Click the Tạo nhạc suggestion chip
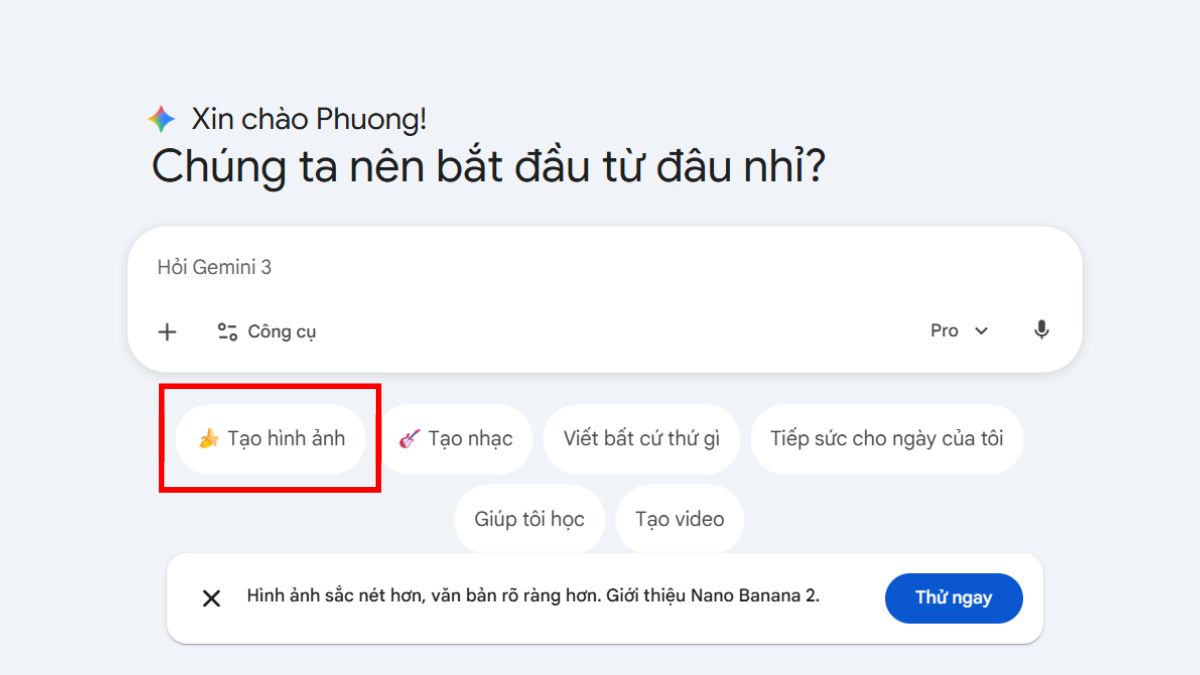1200x675 pixels. click(x=456, y=438)
